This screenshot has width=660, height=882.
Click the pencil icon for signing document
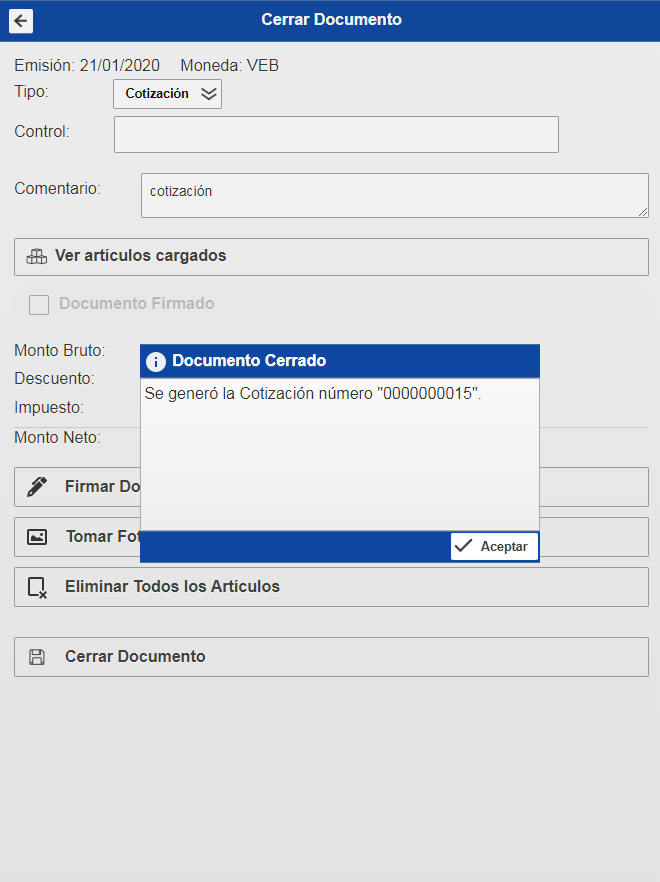(x=37, y=487)
